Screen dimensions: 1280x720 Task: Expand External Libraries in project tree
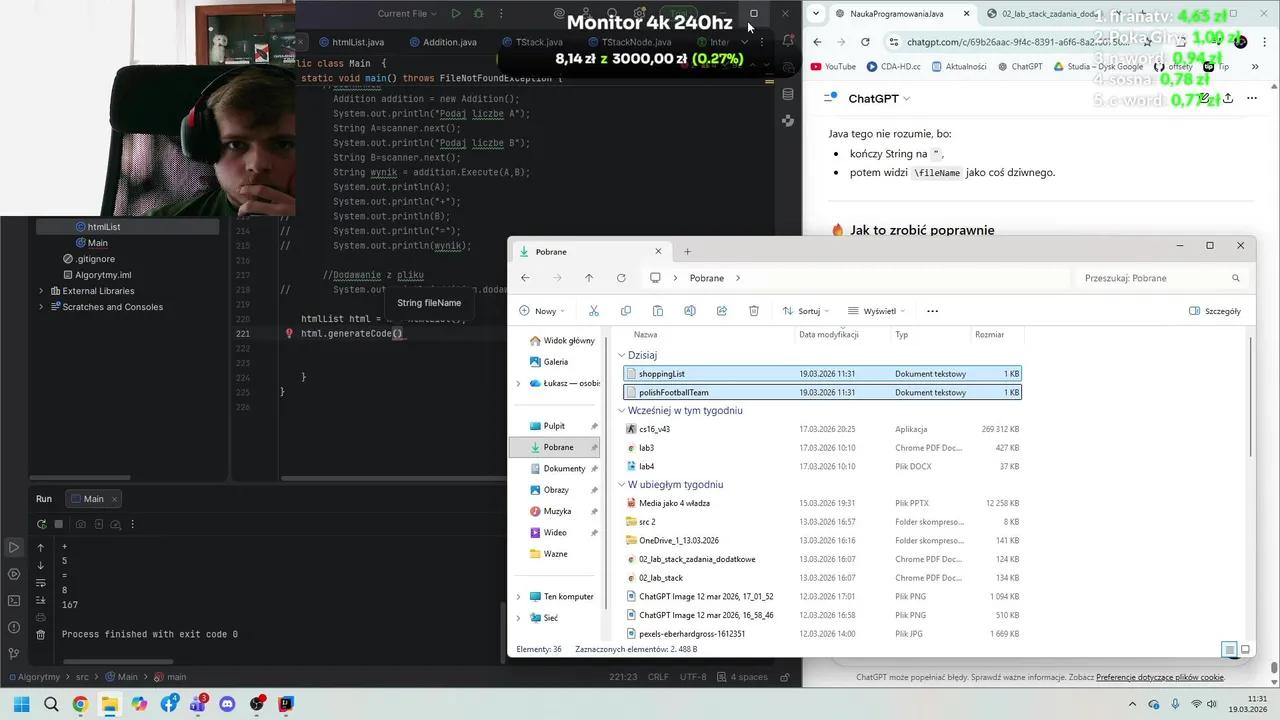coord(41,291)
